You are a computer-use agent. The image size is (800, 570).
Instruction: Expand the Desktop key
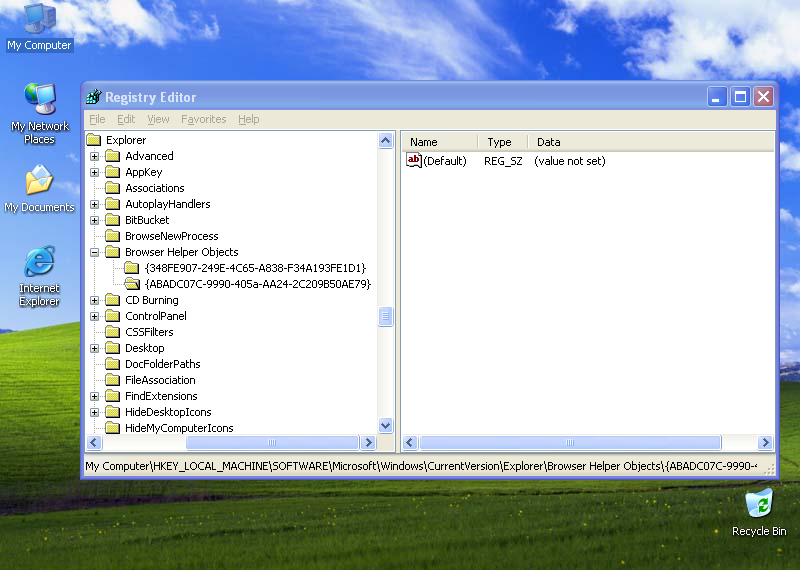point(94,348)
